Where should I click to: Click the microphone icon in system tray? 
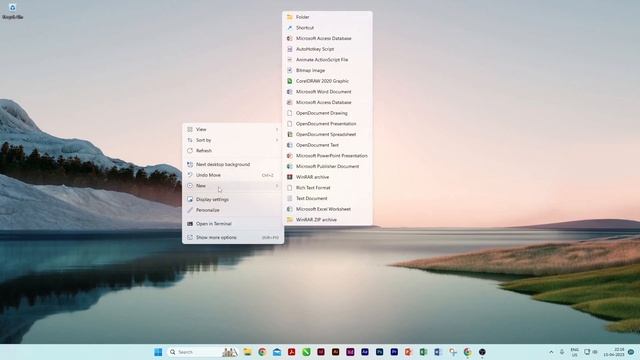point(562,352)
